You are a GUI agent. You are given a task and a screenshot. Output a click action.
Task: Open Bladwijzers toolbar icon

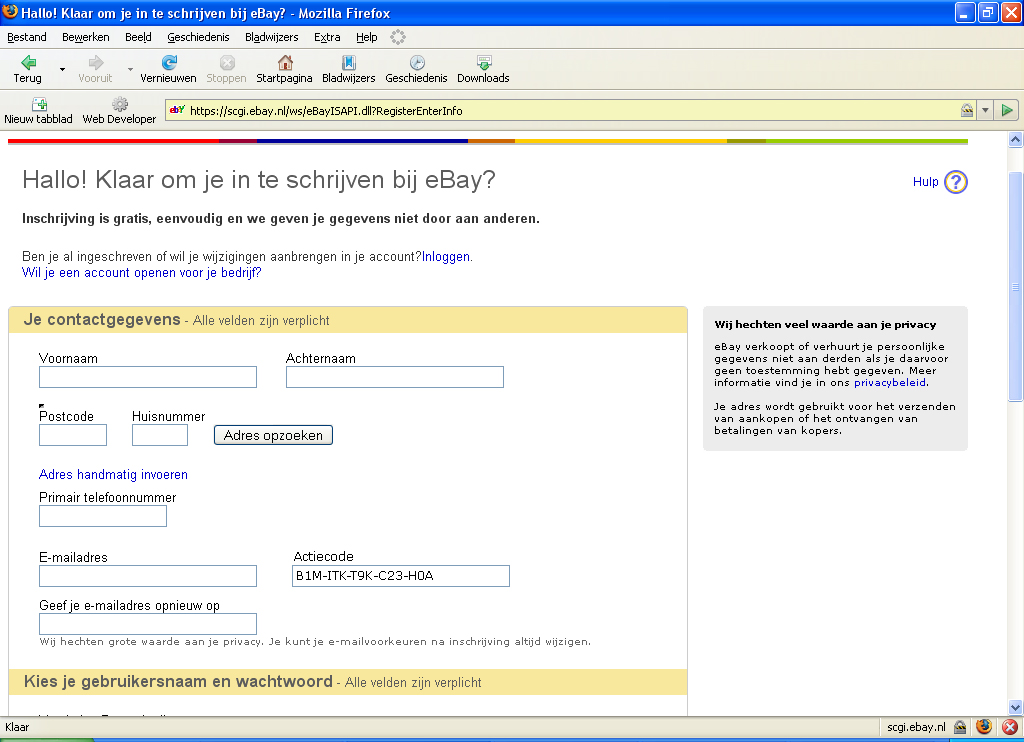[x=348, y=63]
